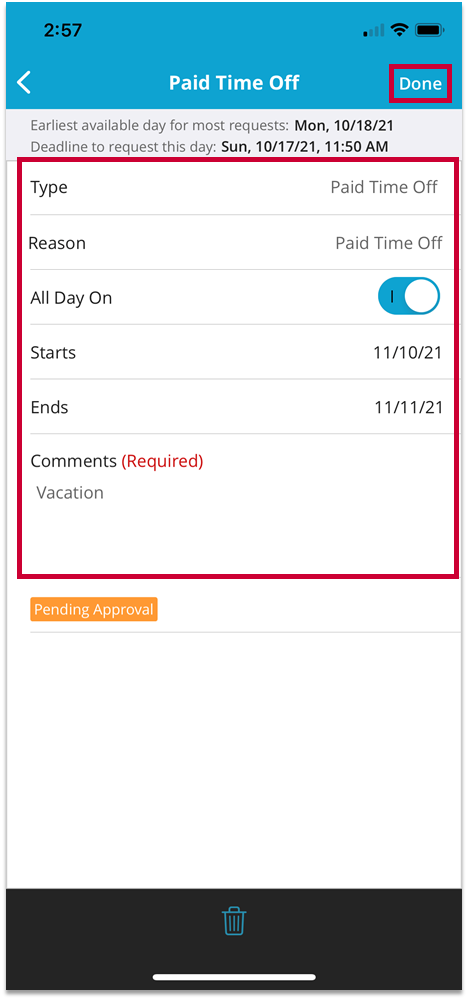The height and width of the screenshot is (1000, 468).
Task: Tap the Comments field containing Vacation
Action: 236,504
